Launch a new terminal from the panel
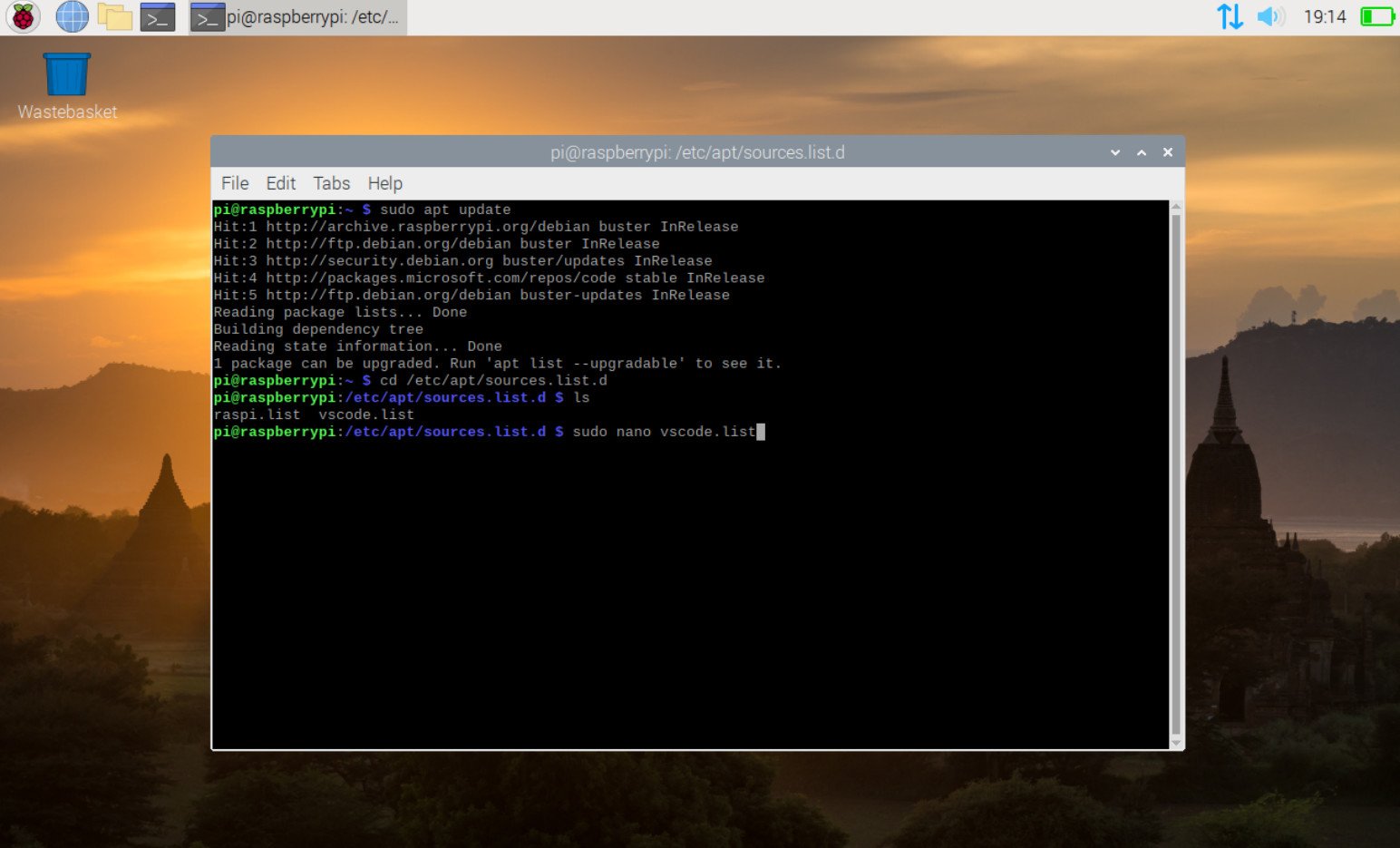The width and height of the screenshot is (1400, 848). pos(157,16)
